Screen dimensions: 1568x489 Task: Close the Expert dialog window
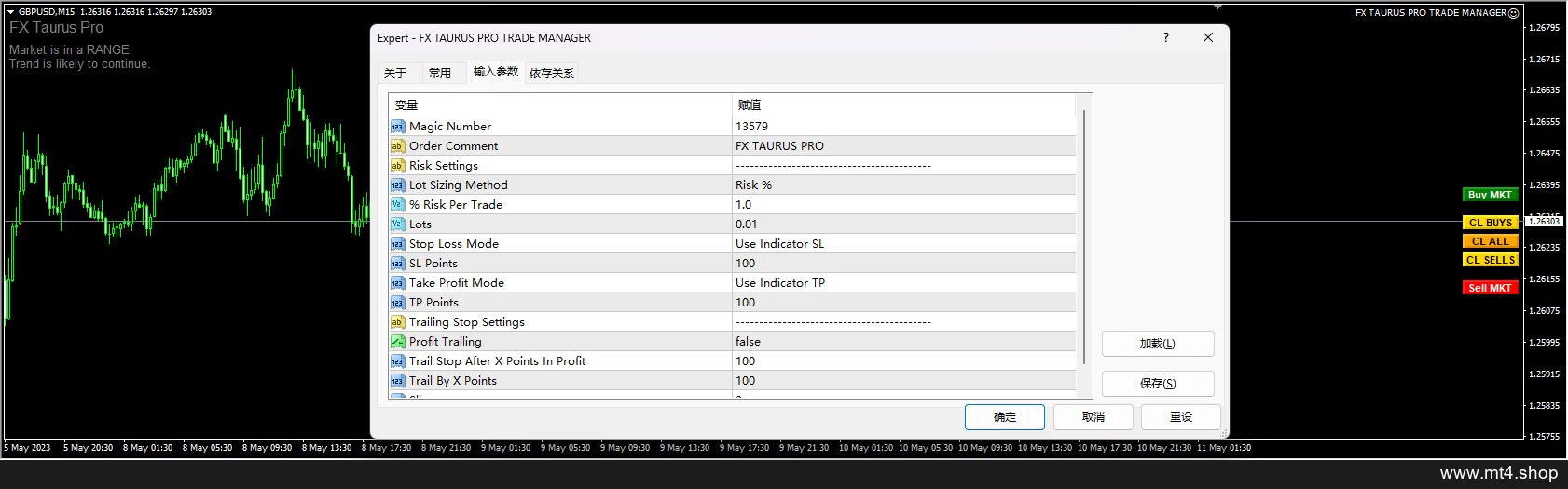pos(1208,37)
